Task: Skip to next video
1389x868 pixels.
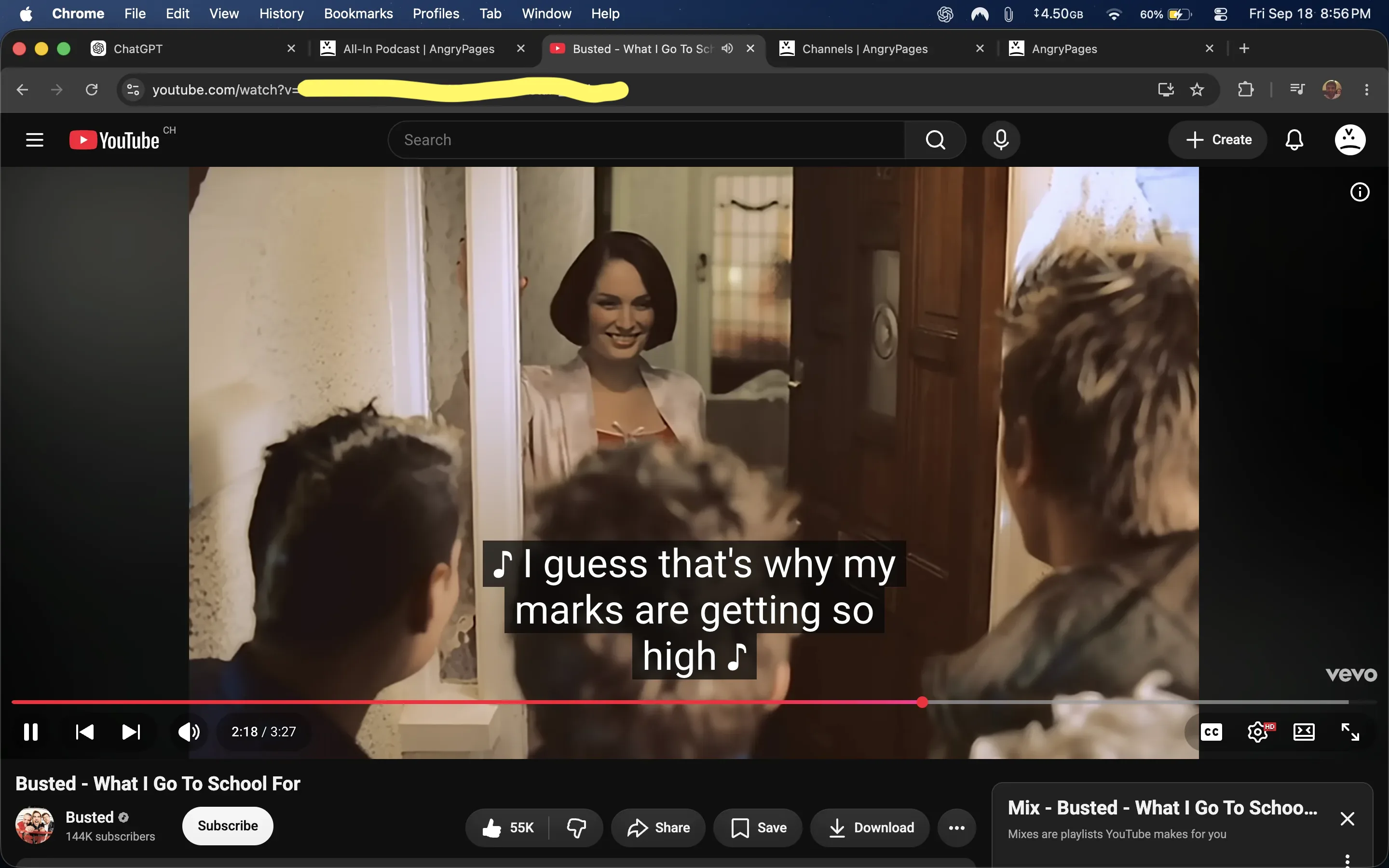Action: click(x=131, y=732)
